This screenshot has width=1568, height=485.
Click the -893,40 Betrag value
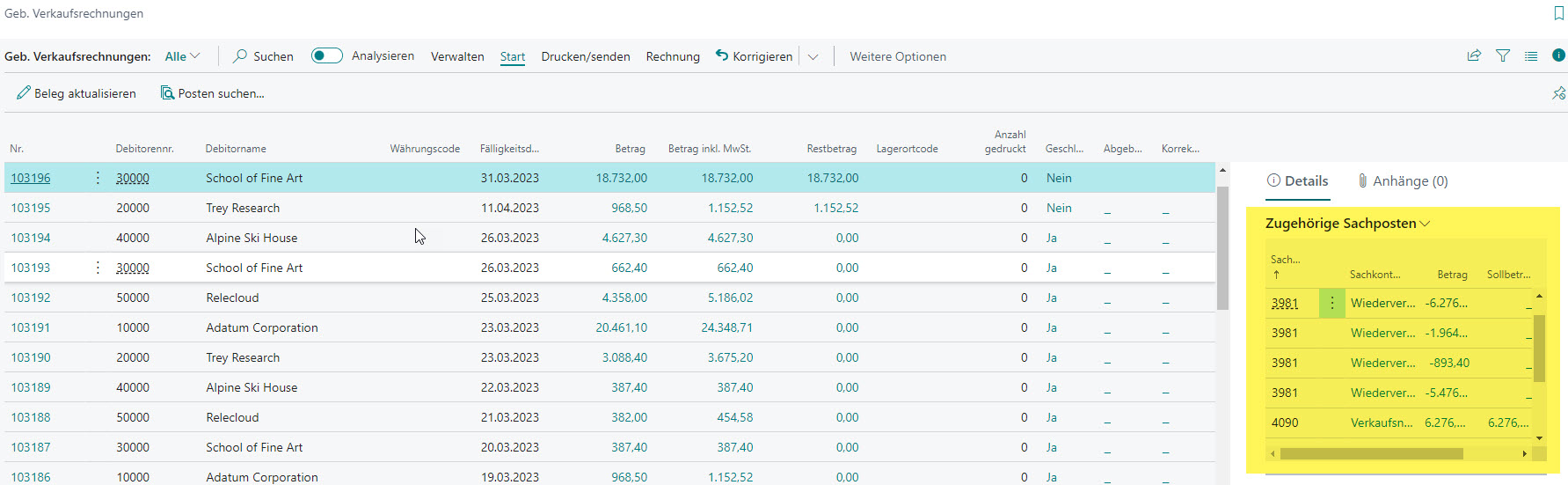(1449, 363)
